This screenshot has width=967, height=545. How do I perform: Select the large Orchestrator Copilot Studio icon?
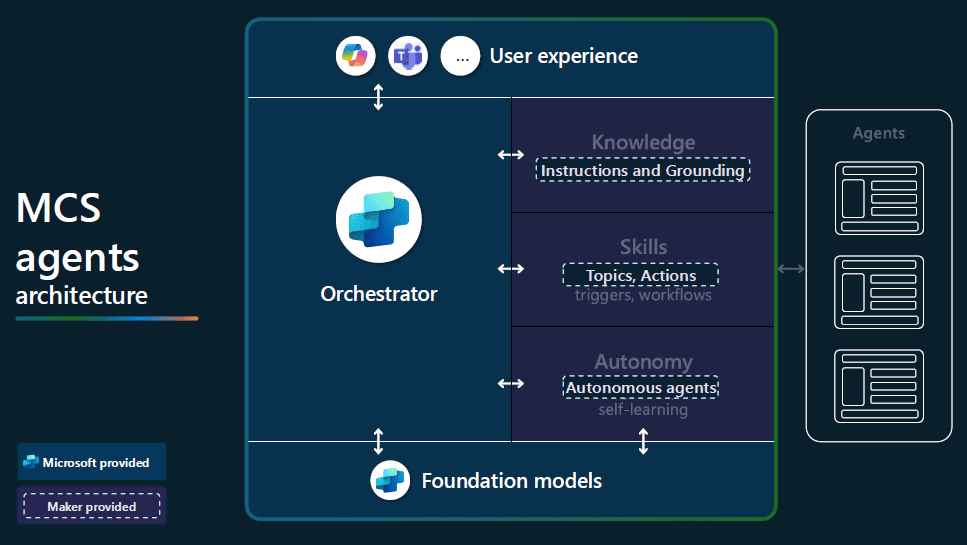coord(379,219)
